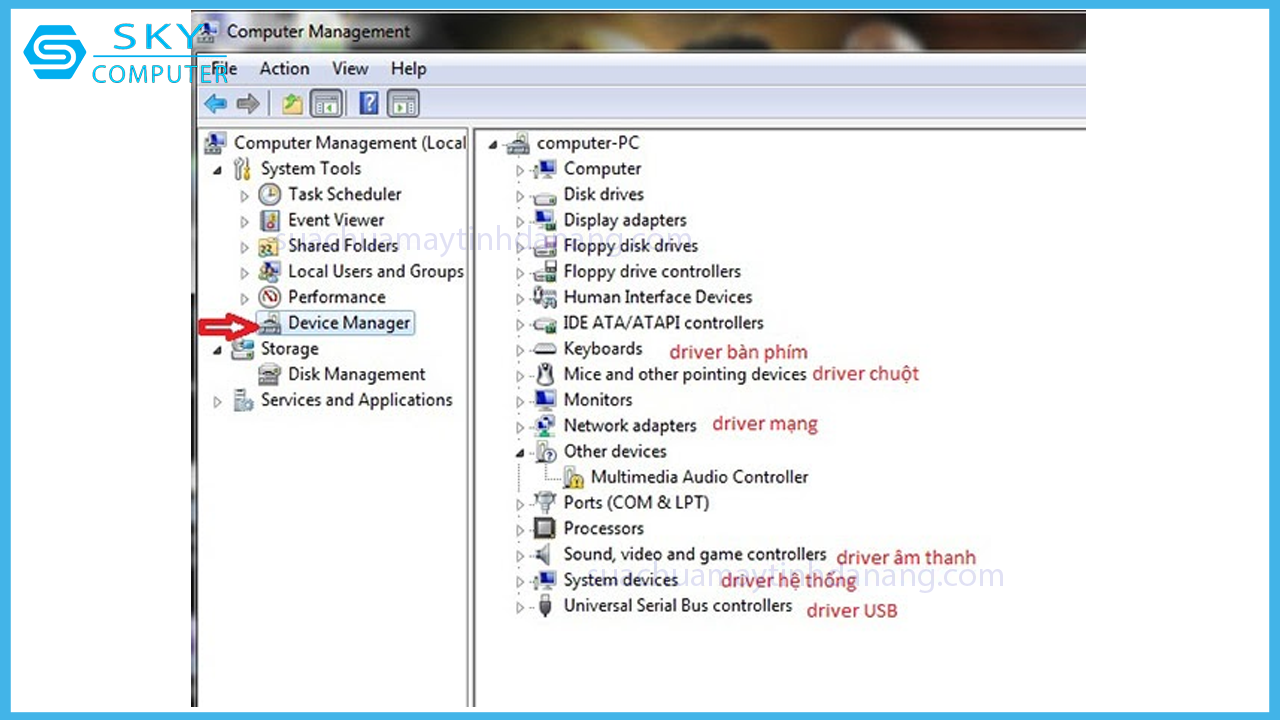Click the blue Help question mark icon
1280x720 pixels.
click(369, 104)
